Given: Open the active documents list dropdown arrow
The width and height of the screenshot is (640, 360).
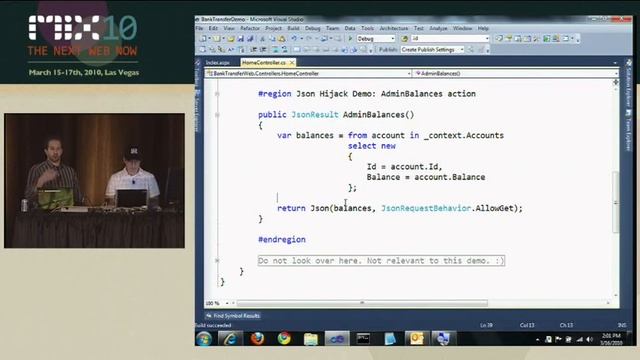Looking at the screenshot, I should (615, 63).
